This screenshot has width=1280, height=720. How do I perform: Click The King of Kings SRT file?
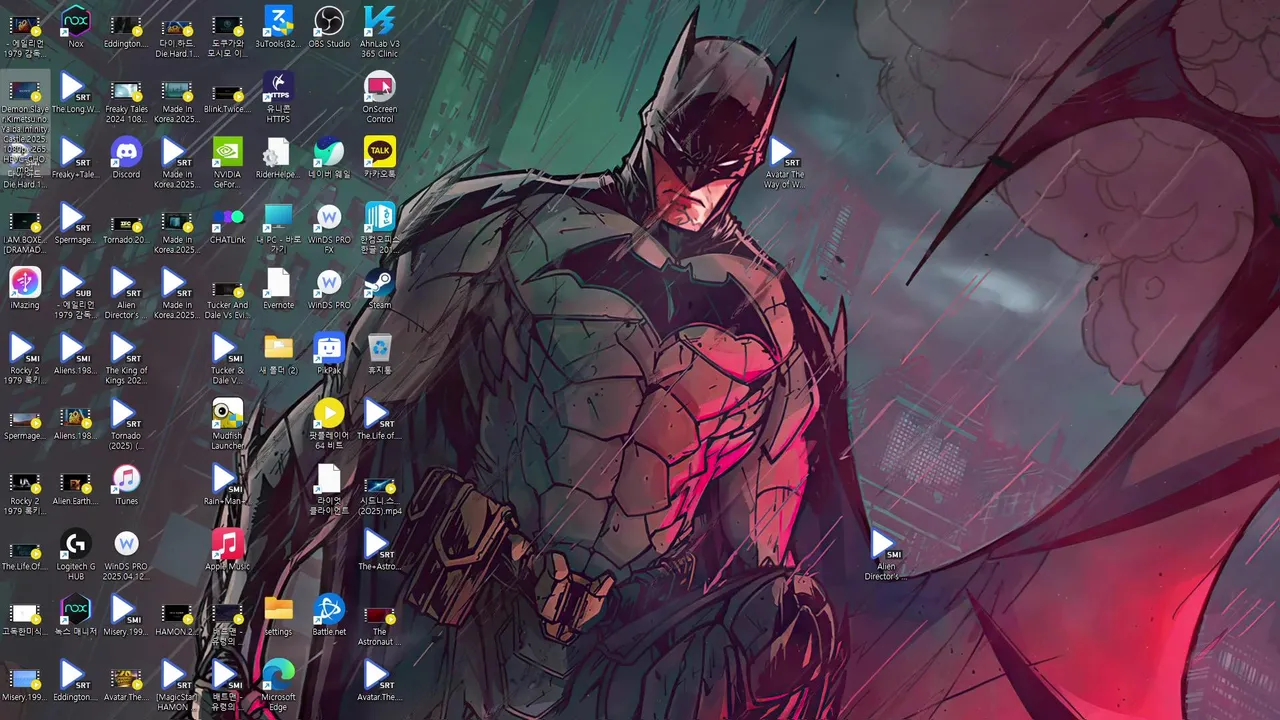click(126, 358)
